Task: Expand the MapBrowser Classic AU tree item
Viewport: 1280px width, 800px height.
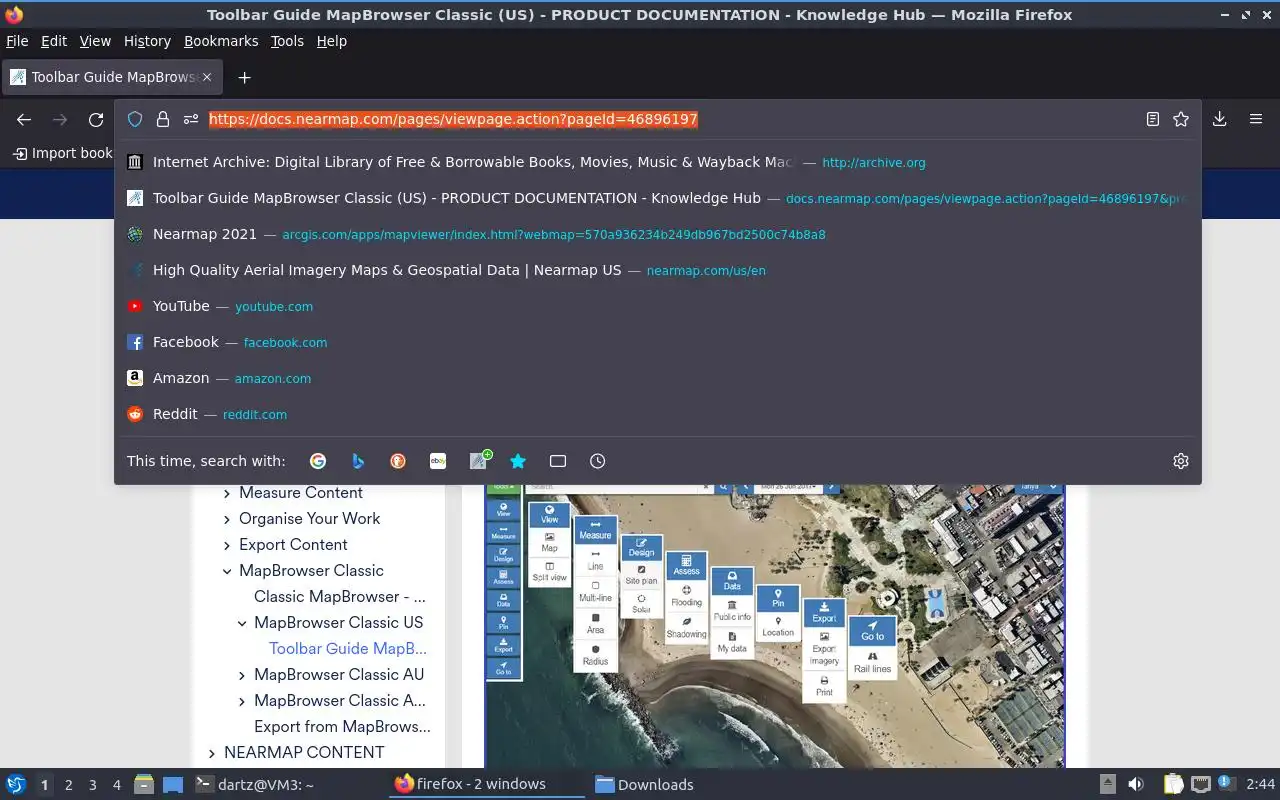Action: tap(242, 675)
